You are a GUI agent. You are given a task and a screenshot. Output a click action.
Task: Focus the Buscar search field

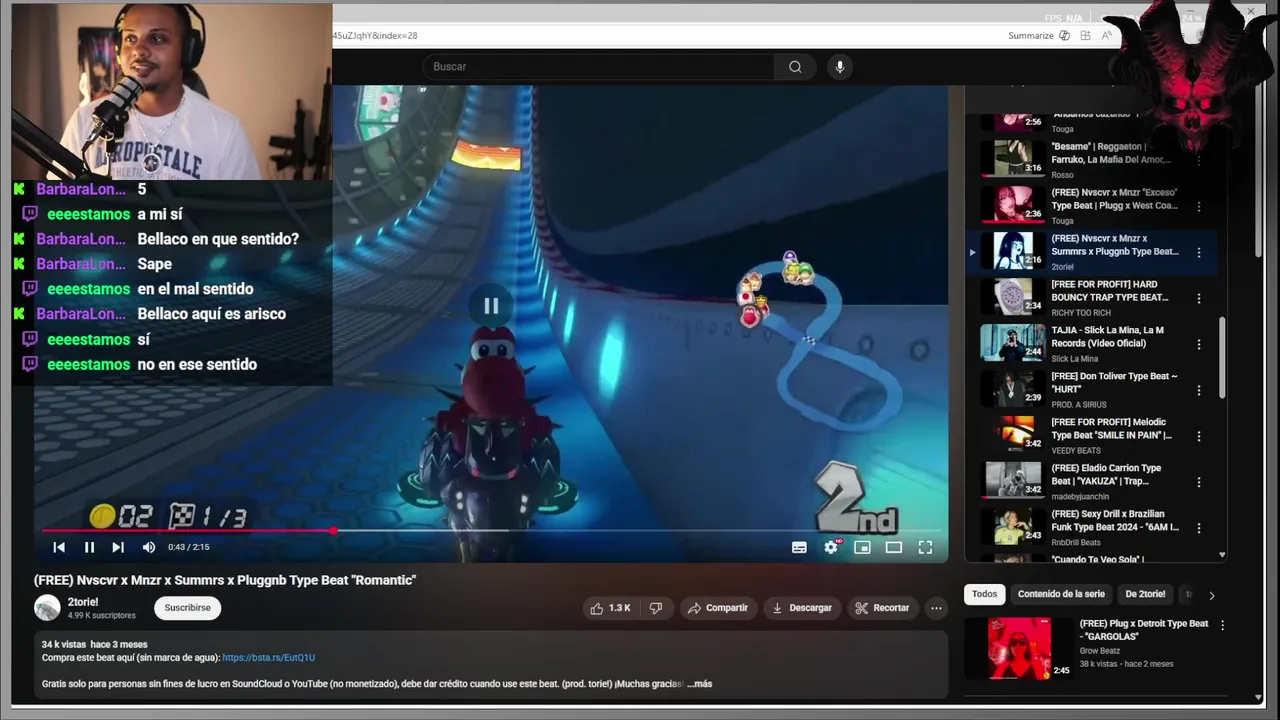point(600,67)
